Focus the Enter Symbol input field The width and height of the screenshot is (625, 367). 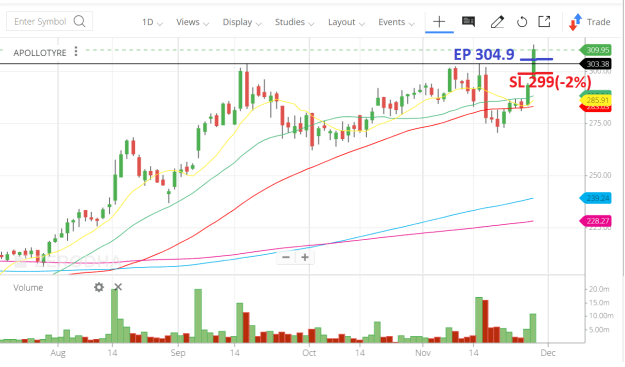[49, 21]
